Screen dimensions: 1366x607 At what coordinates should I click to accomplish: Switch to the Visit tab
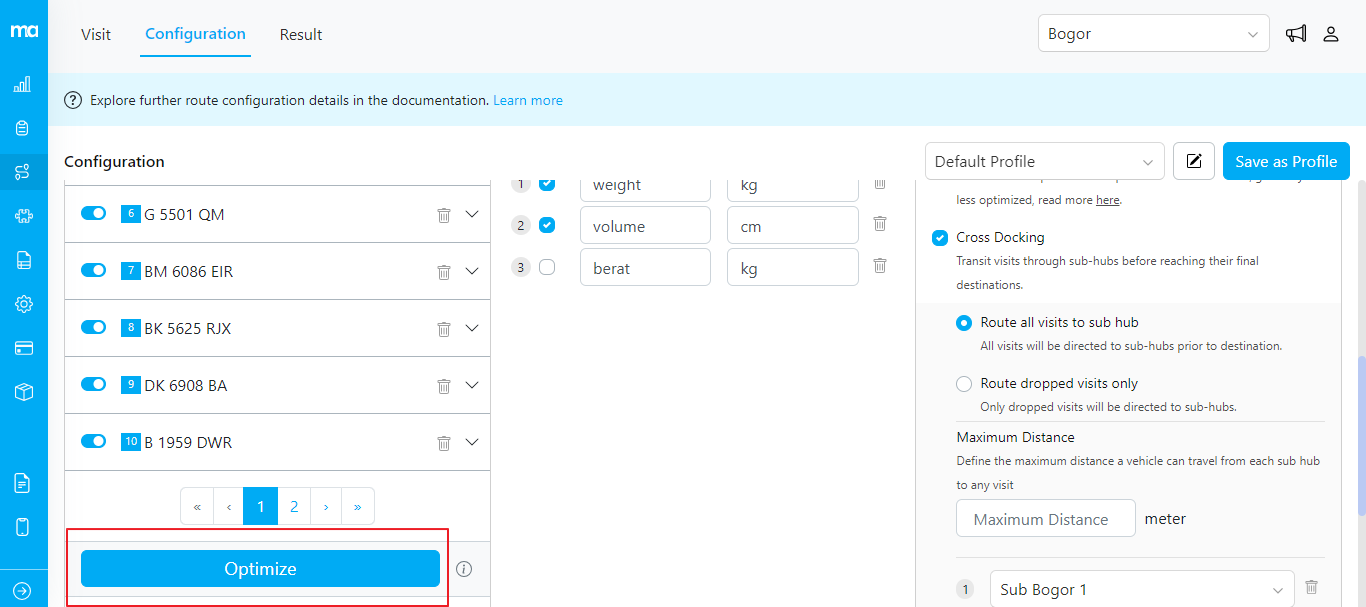96,34
